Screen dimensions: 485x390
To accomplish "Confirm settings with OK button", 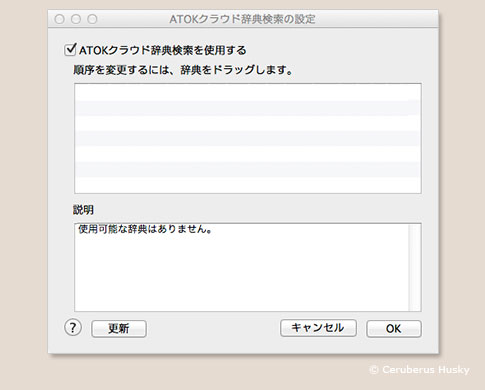I will click(x=394, y=329).
